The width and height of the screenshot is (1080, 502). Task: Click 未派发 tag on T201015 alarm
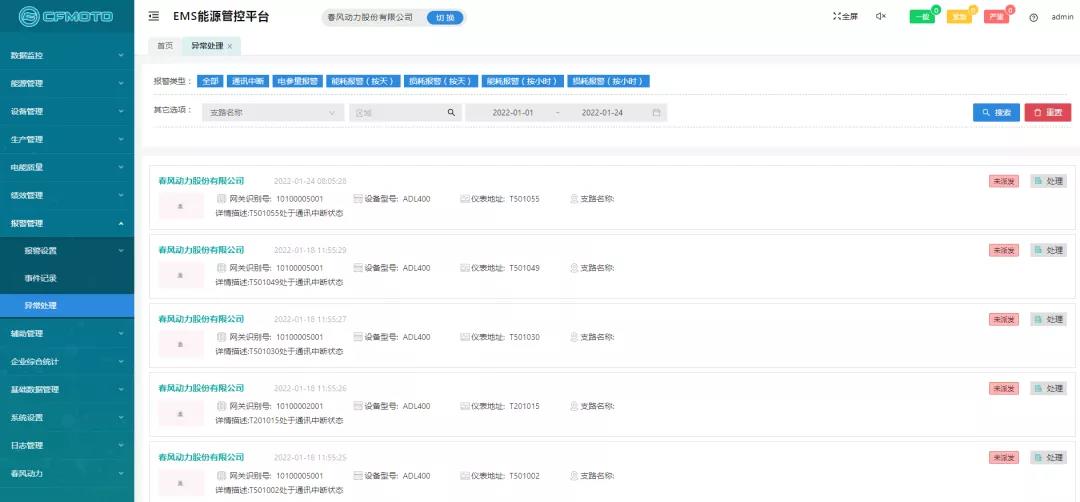[x=1004, y=388]
